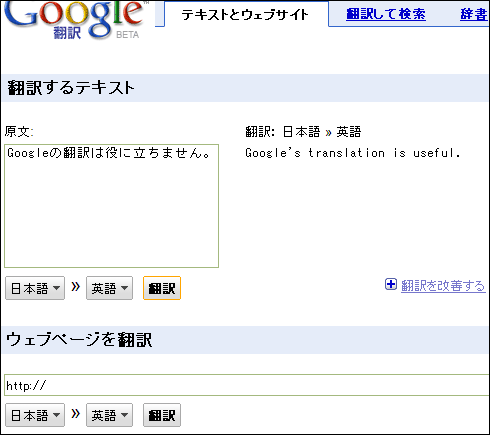The image size is (490, 435).
Task: Focus the http:// URL input field
Action: [x=247, y=385]
